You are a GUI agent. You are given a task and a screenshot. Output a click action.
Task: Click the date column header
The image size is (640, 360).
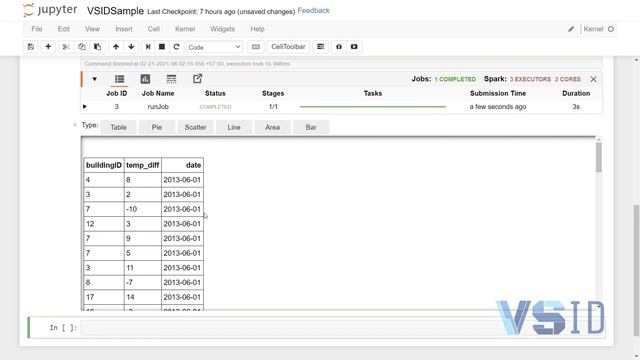[182, 165]
